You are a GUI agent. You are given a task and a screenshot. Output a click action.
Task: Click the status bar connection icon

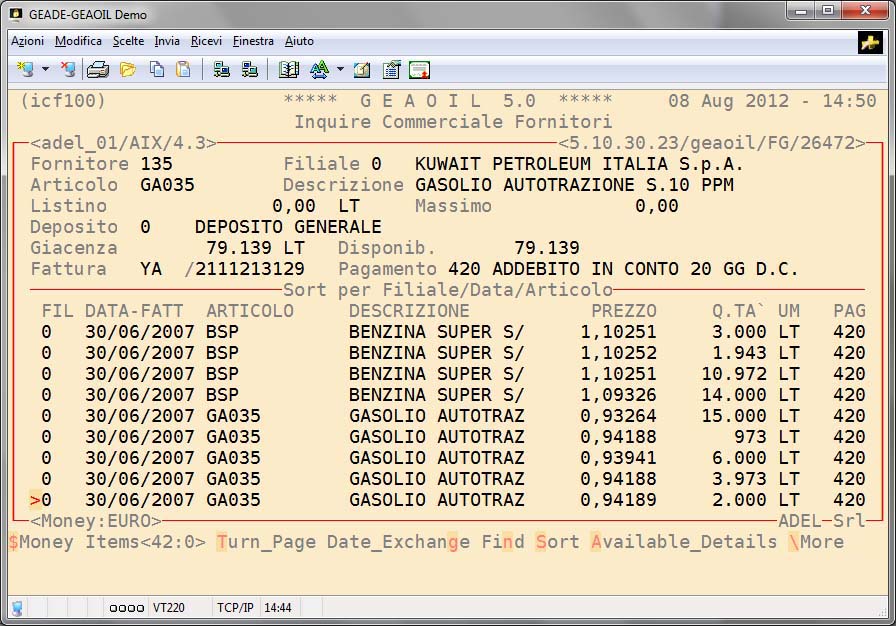pos(18,608)
